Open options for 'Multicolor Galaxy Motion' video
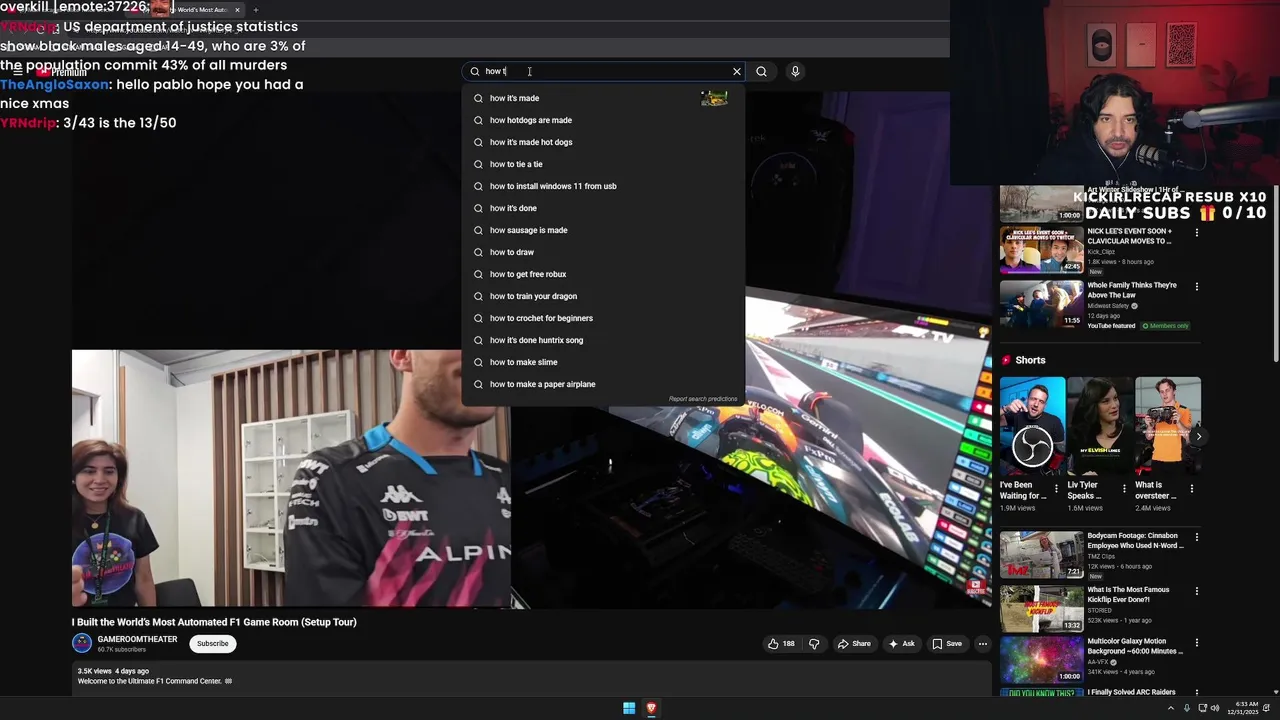This screenshot has width=1280, height=720. tap(1196, 643)
